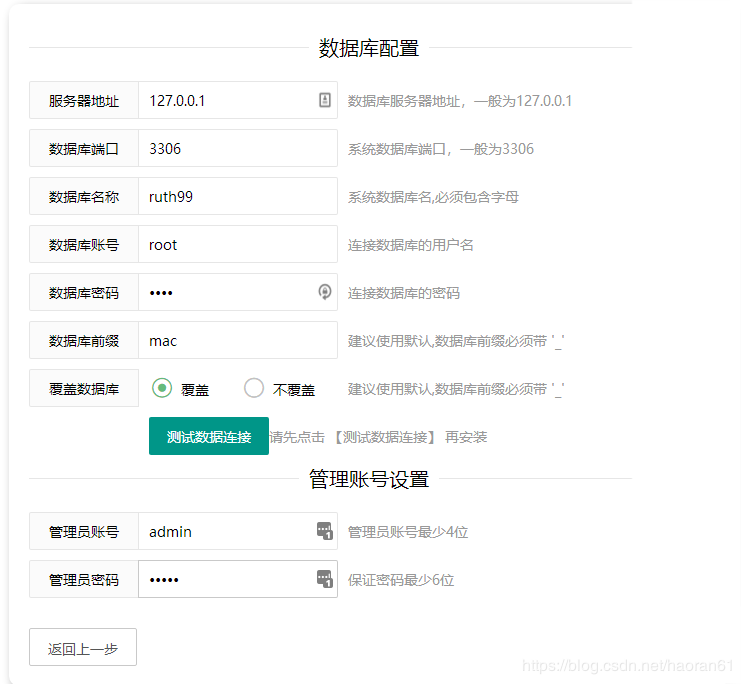741x684 pixels.
Task: Click the contact autofill icon in server address field
Action: pos(324,100)
